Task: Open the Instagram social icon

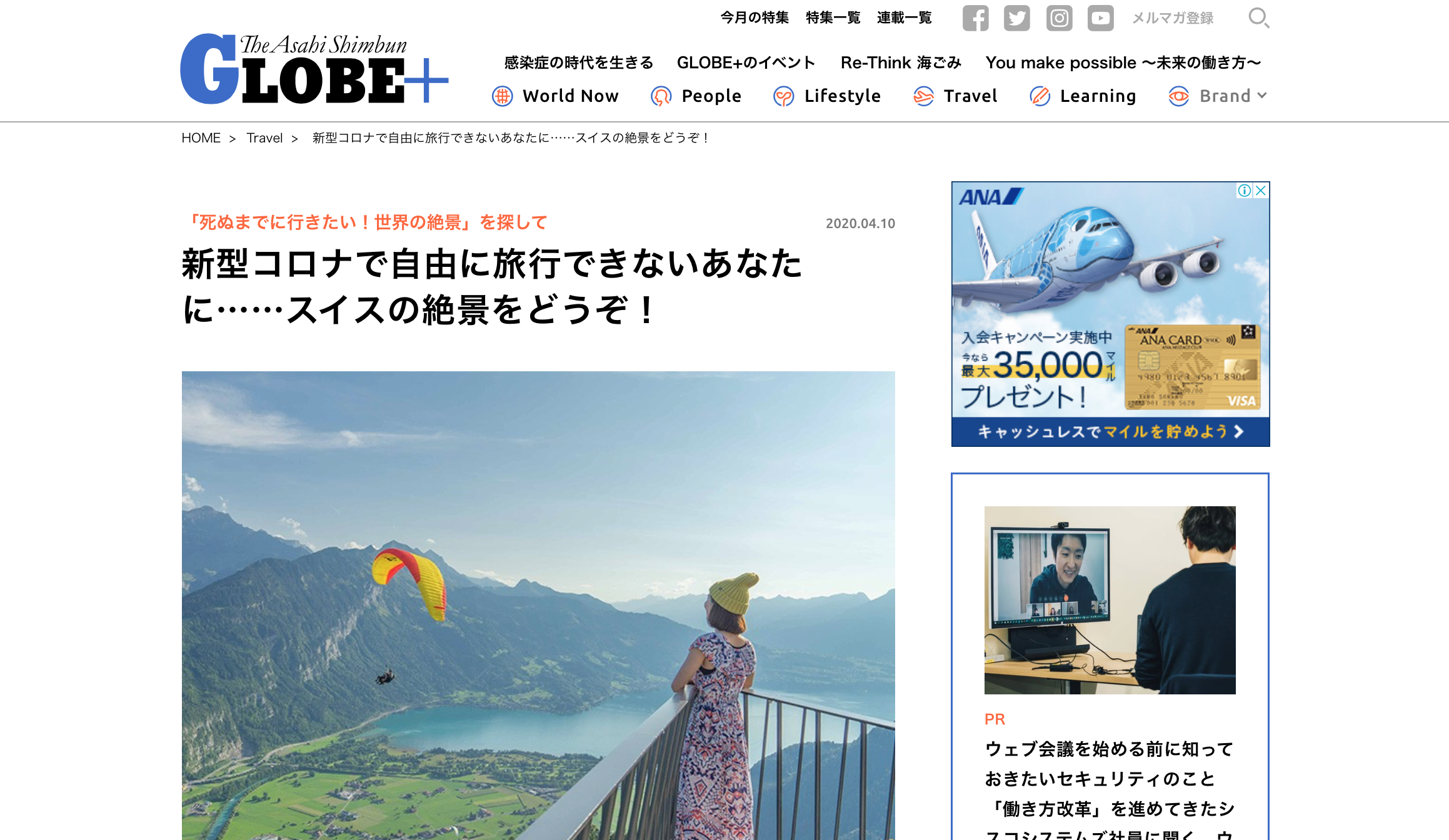Action: pos(1059,17)
